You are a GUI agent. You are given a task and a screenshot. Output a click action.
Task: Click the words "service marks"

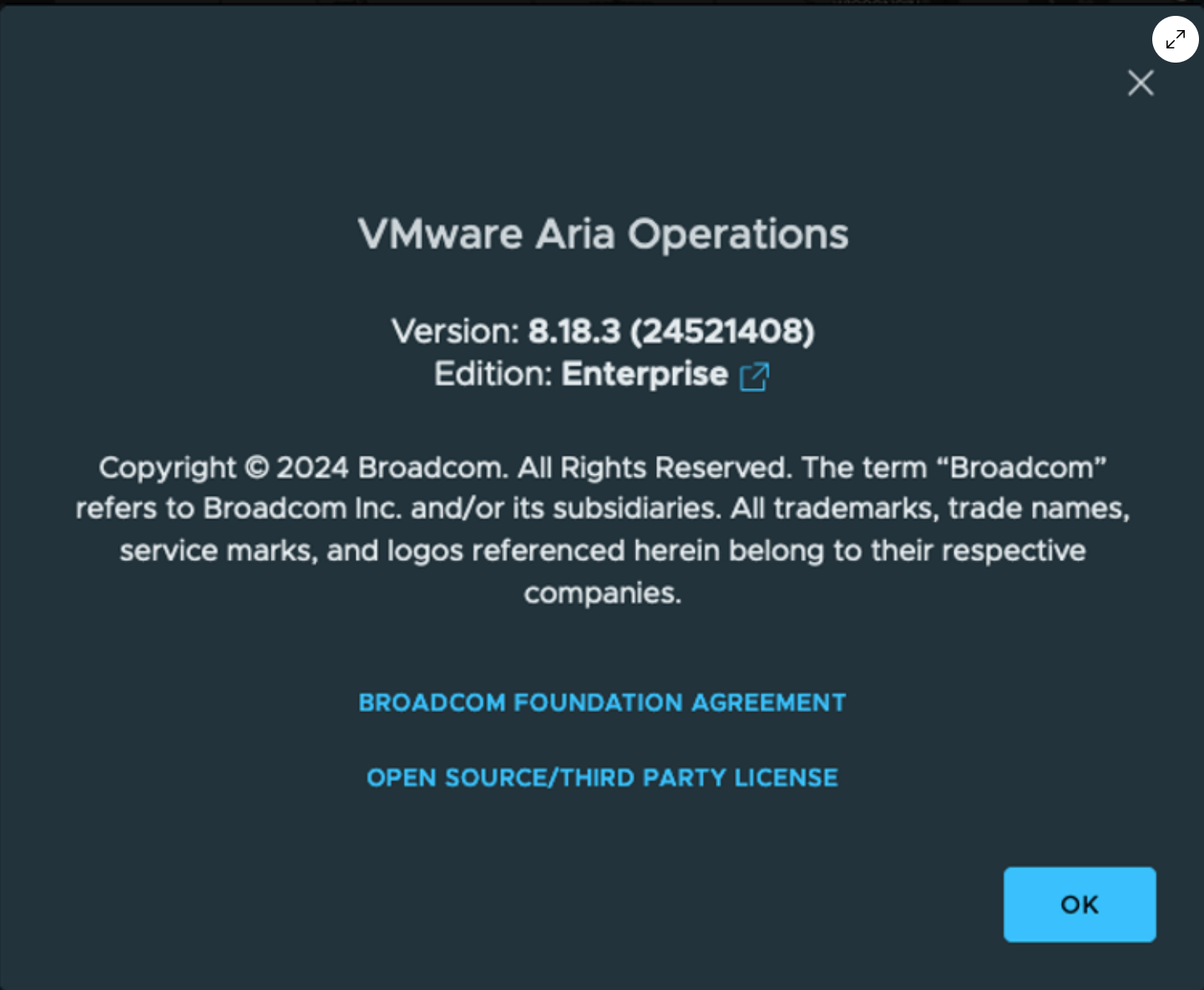pos(218,551)
